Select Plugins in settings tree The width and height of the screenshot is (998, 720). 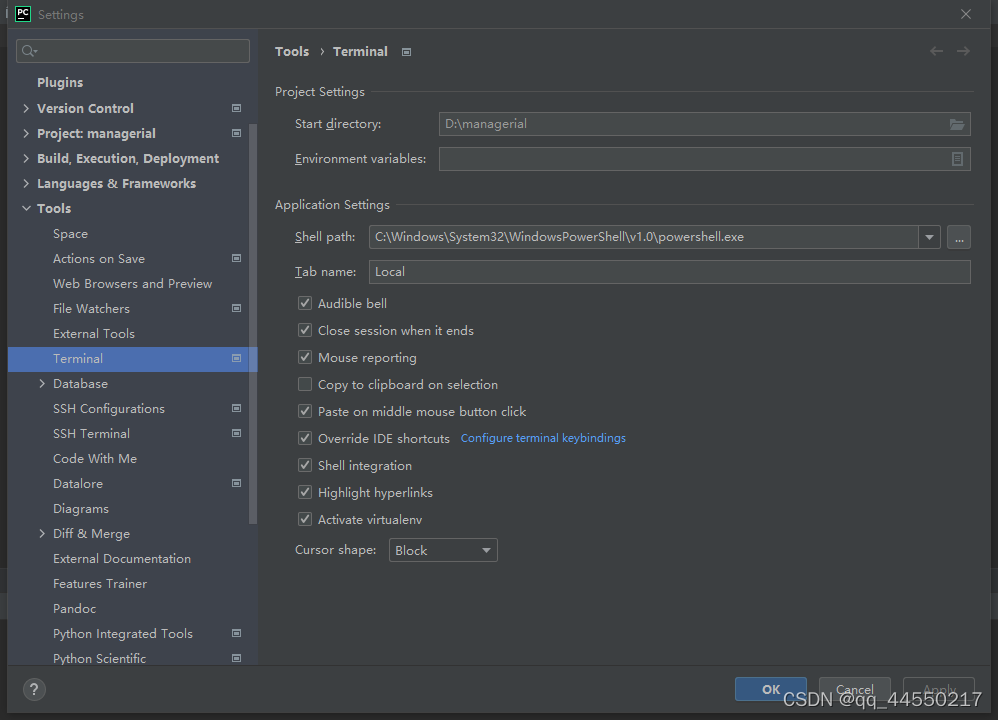(60, 83)
